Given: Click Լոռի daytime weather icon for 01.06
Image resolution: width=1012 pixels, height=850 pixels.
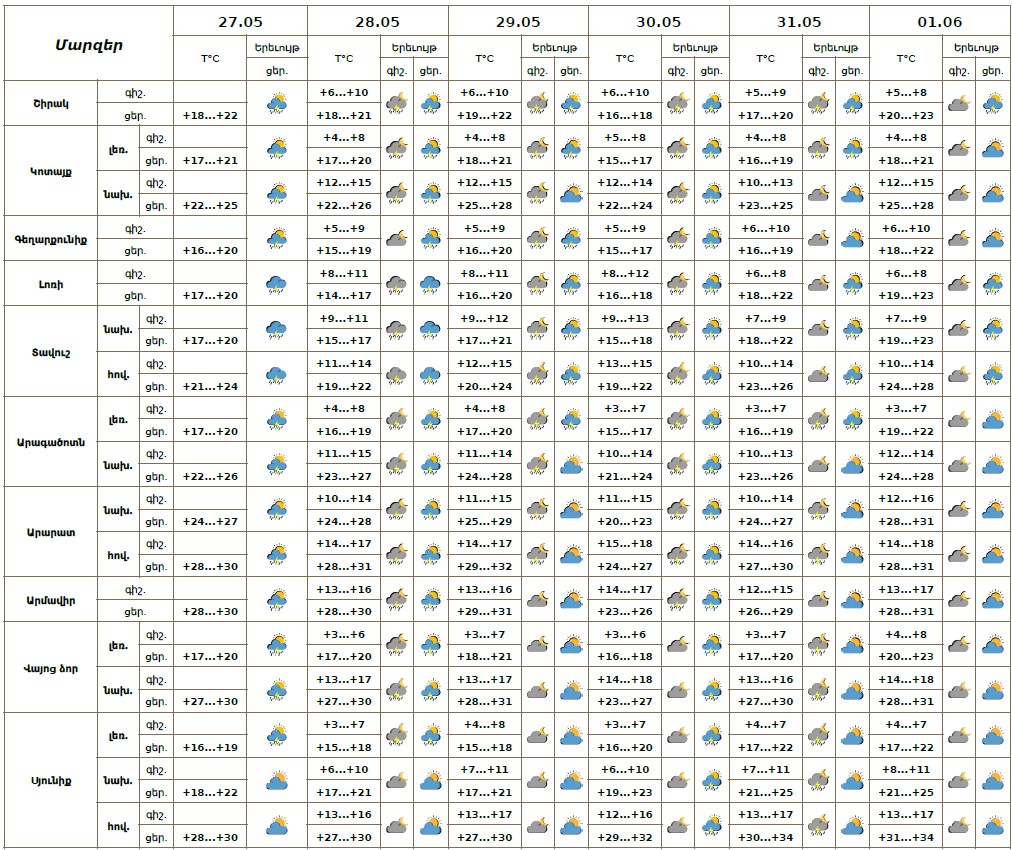Looking at the screenshot, I should 993,284.
